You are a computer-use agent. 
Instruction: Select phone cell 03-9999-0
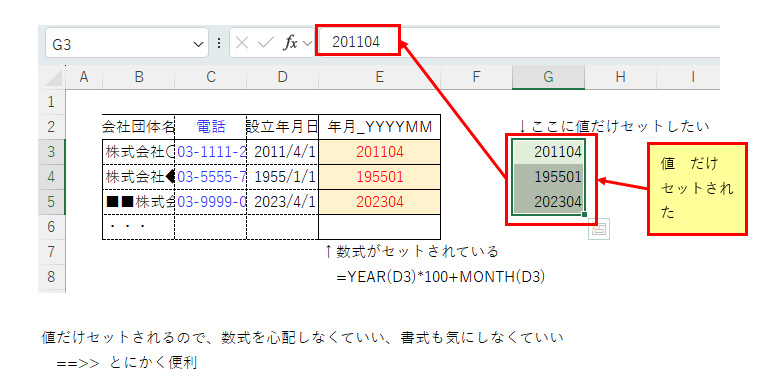[x=211, y=202]
